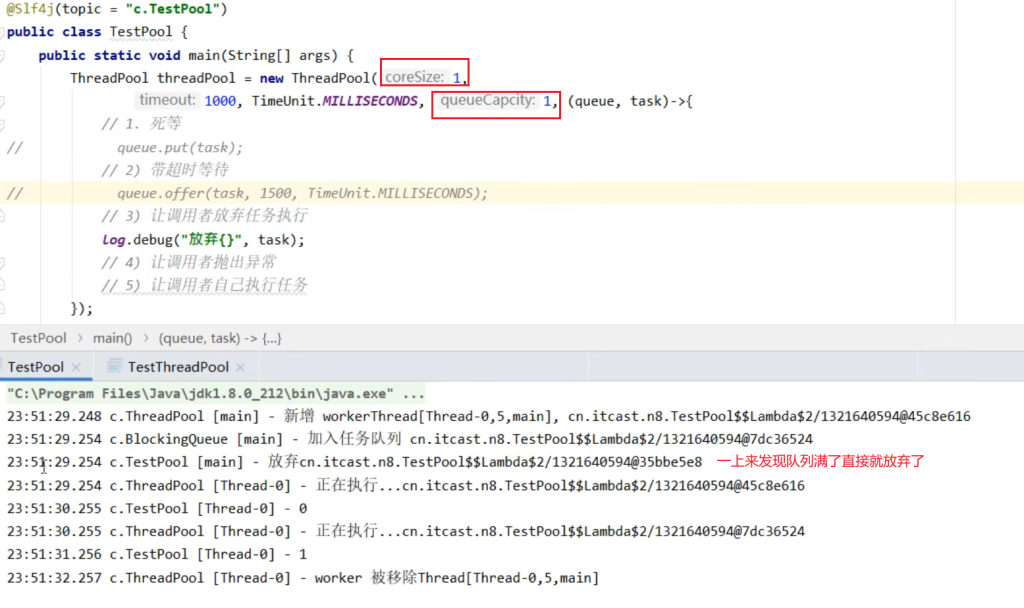The image size is (1024, 608).
Task: Switch to the TestThreadPool run tab
Action: tap(177, 367)
